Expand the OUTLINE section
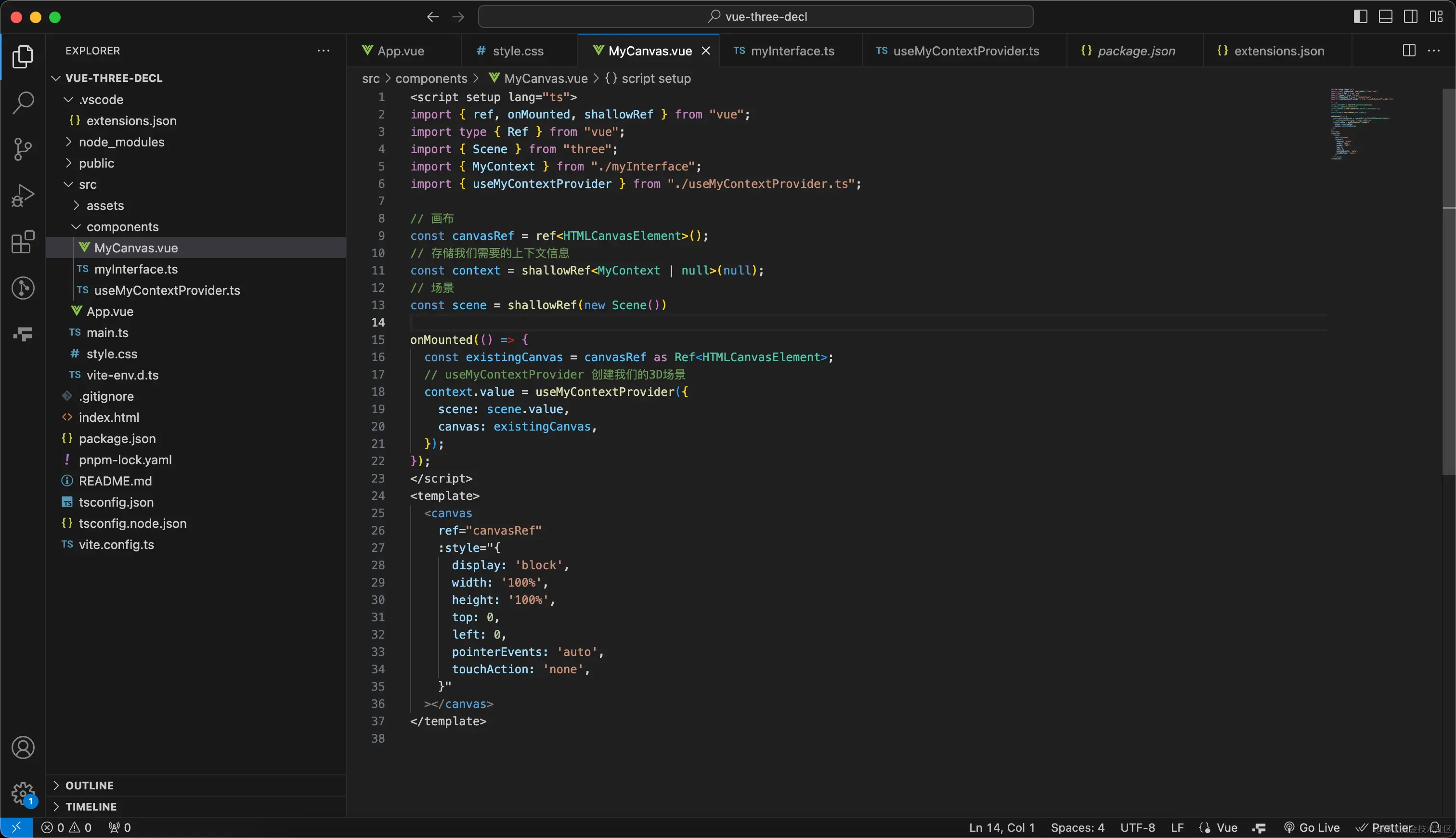The image size is (1456, 838). tap(89, 785)
